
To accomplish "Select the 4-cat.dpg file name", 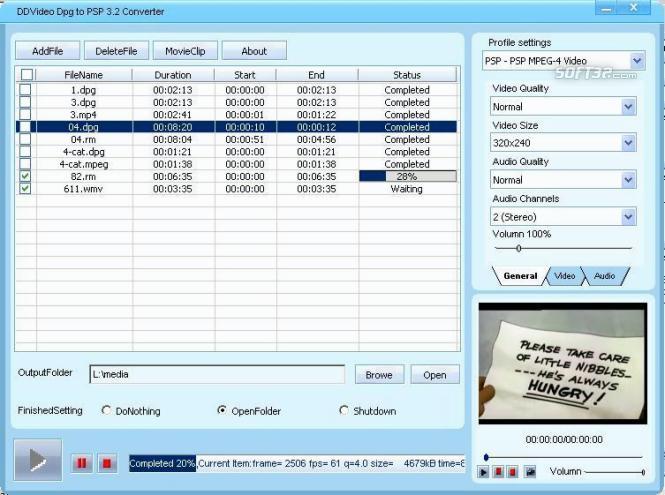I will (x=84, y=151).
